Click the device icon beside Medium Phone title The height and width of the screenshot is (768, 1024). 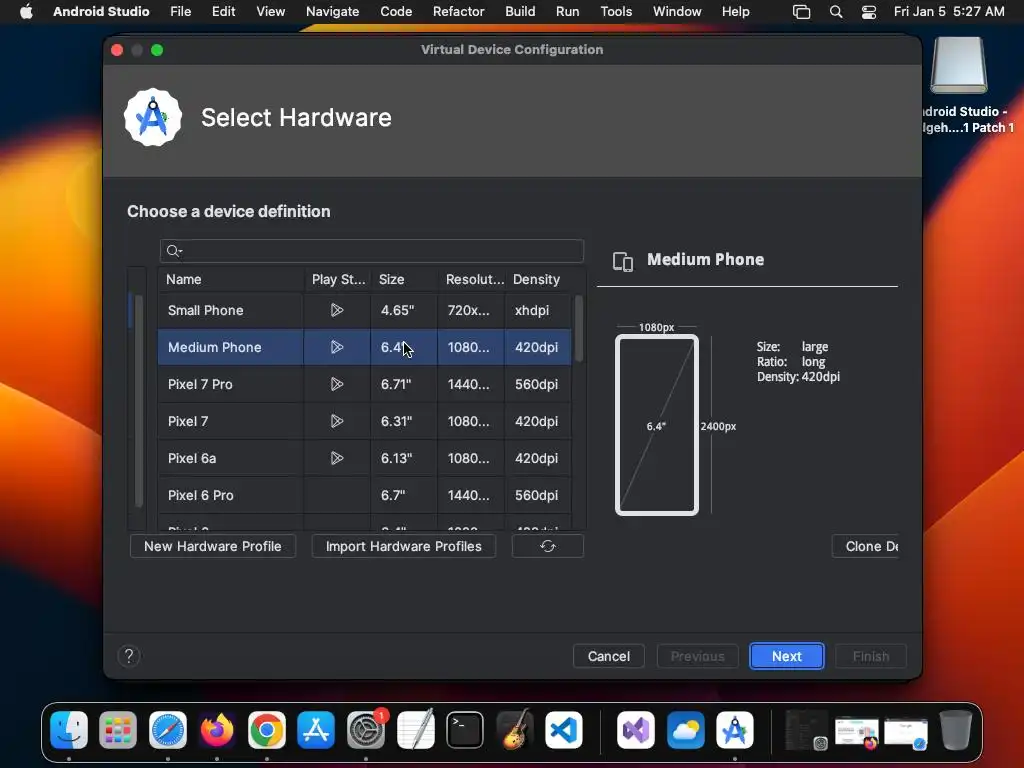click(622, 261)
